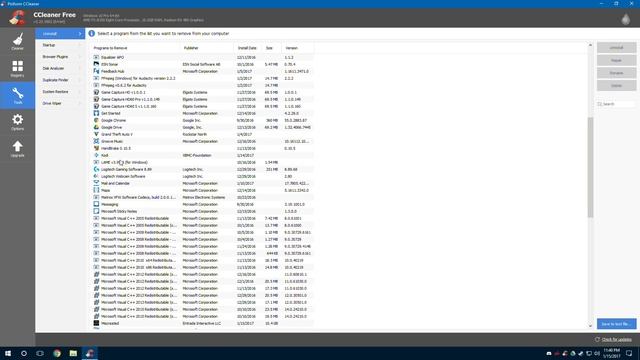Click the Messaging program icon
This screenshot has height=360, width=640.
[96, 204]
